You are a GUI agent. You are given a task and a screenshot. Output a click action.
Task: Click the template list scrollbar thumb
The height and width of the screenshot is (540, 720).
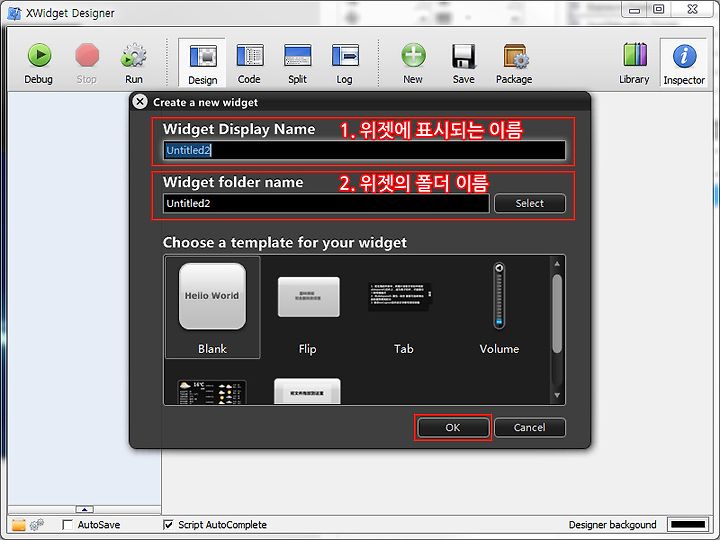point(557,314)
